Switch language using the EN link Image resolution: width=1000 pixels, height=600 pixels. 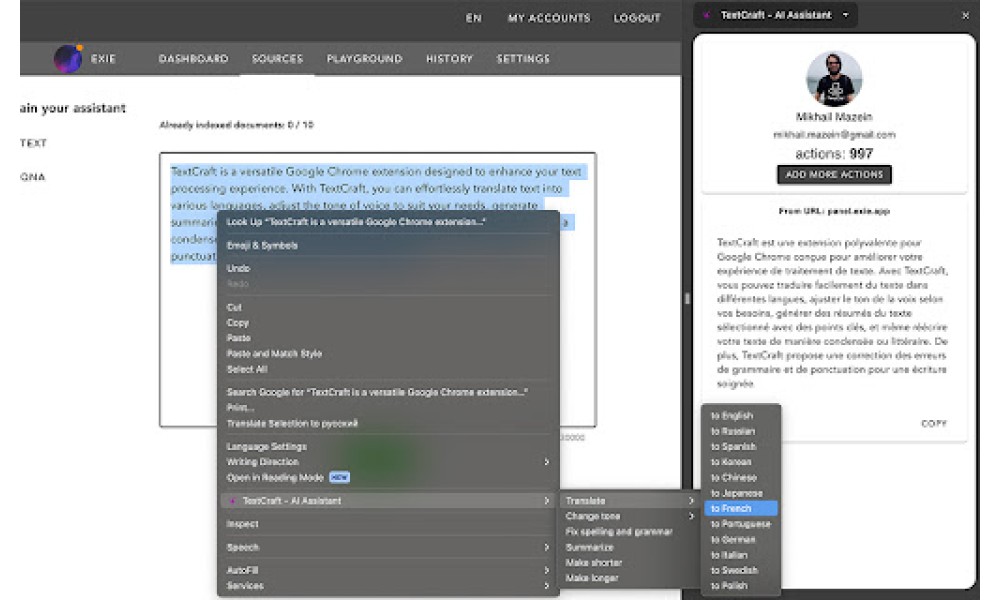click(474, 18)
